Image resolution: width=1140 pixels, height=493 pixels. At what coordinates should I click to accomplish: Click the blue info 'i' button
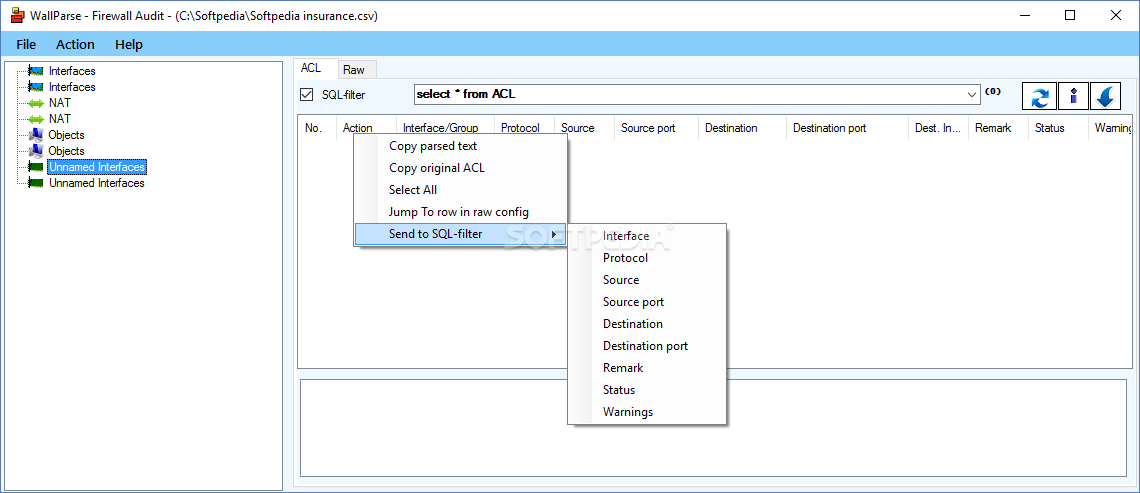[x=1073, y=96]
